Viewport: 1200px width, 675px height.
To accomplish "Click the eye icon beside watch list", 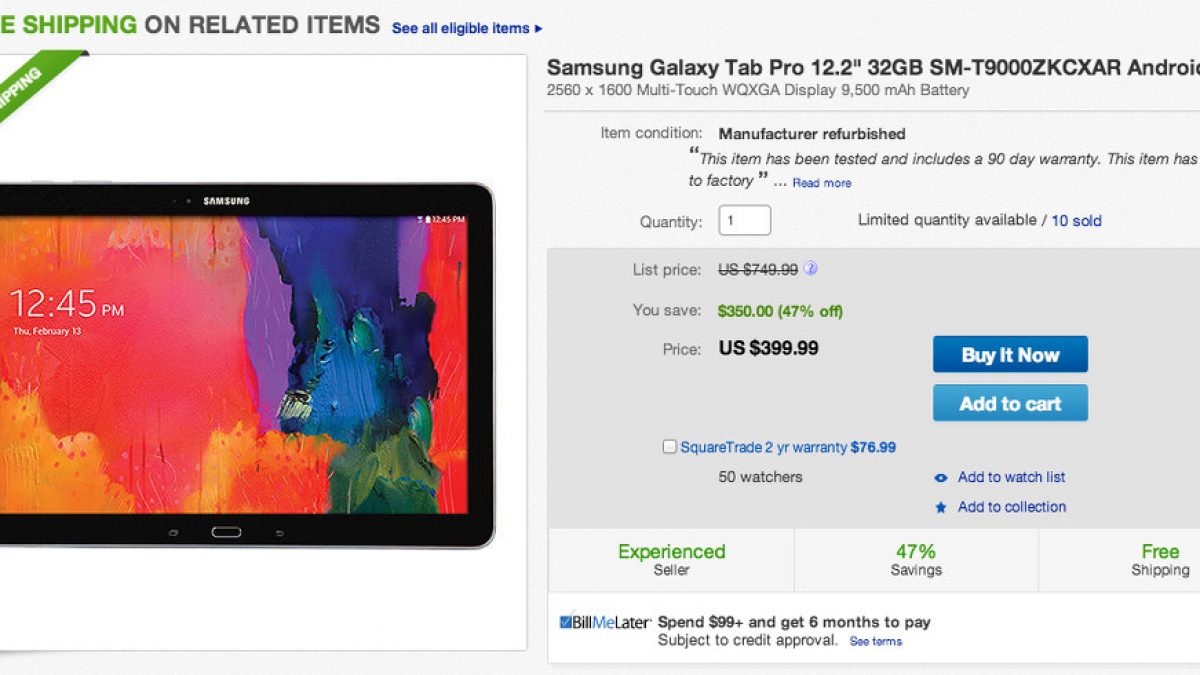I will pos(940,478).
